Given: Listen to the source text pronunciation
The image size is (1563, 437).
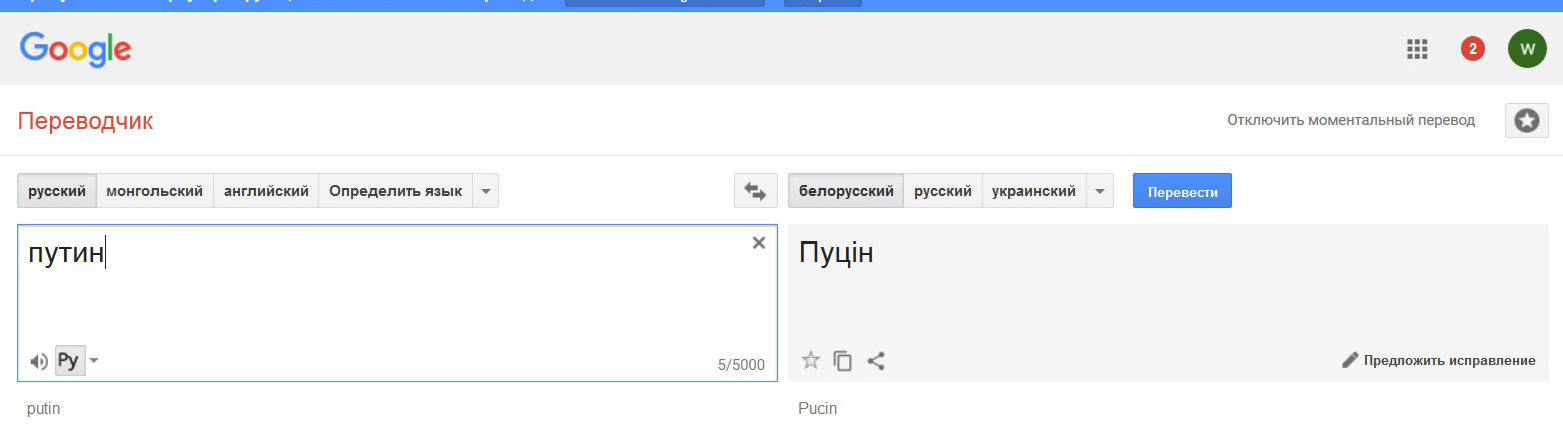Looking at the screenshot, I should click(39, 361).
